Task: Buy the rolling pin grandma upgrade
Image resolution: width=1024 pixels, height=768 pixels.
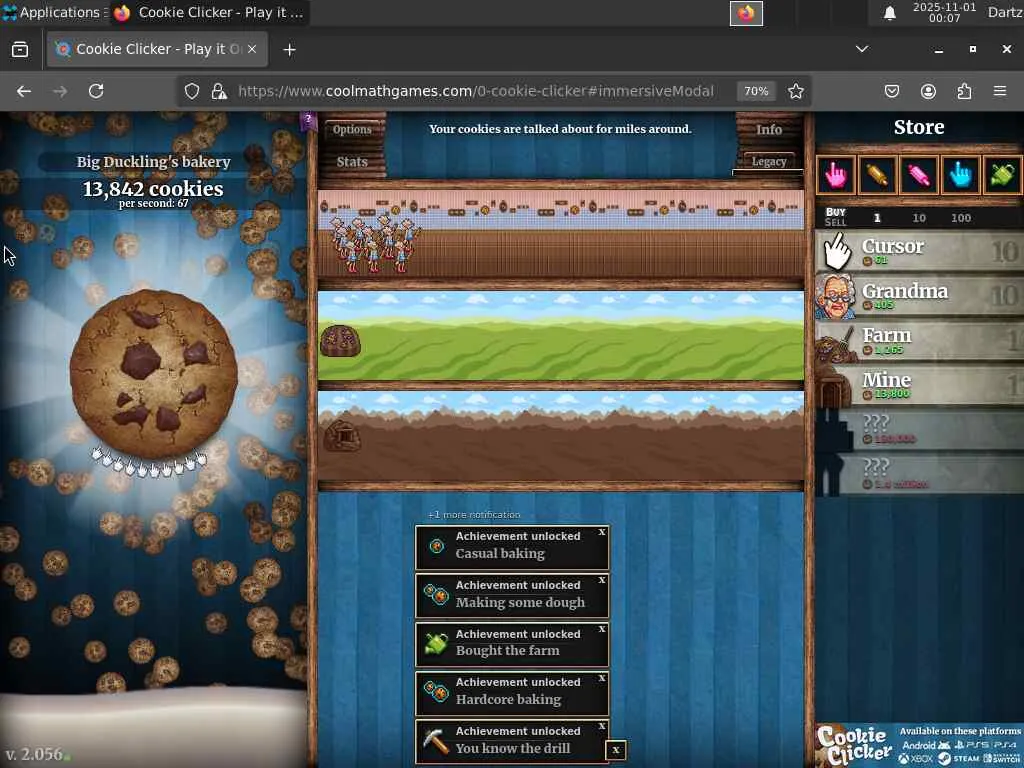Action: 877,174
